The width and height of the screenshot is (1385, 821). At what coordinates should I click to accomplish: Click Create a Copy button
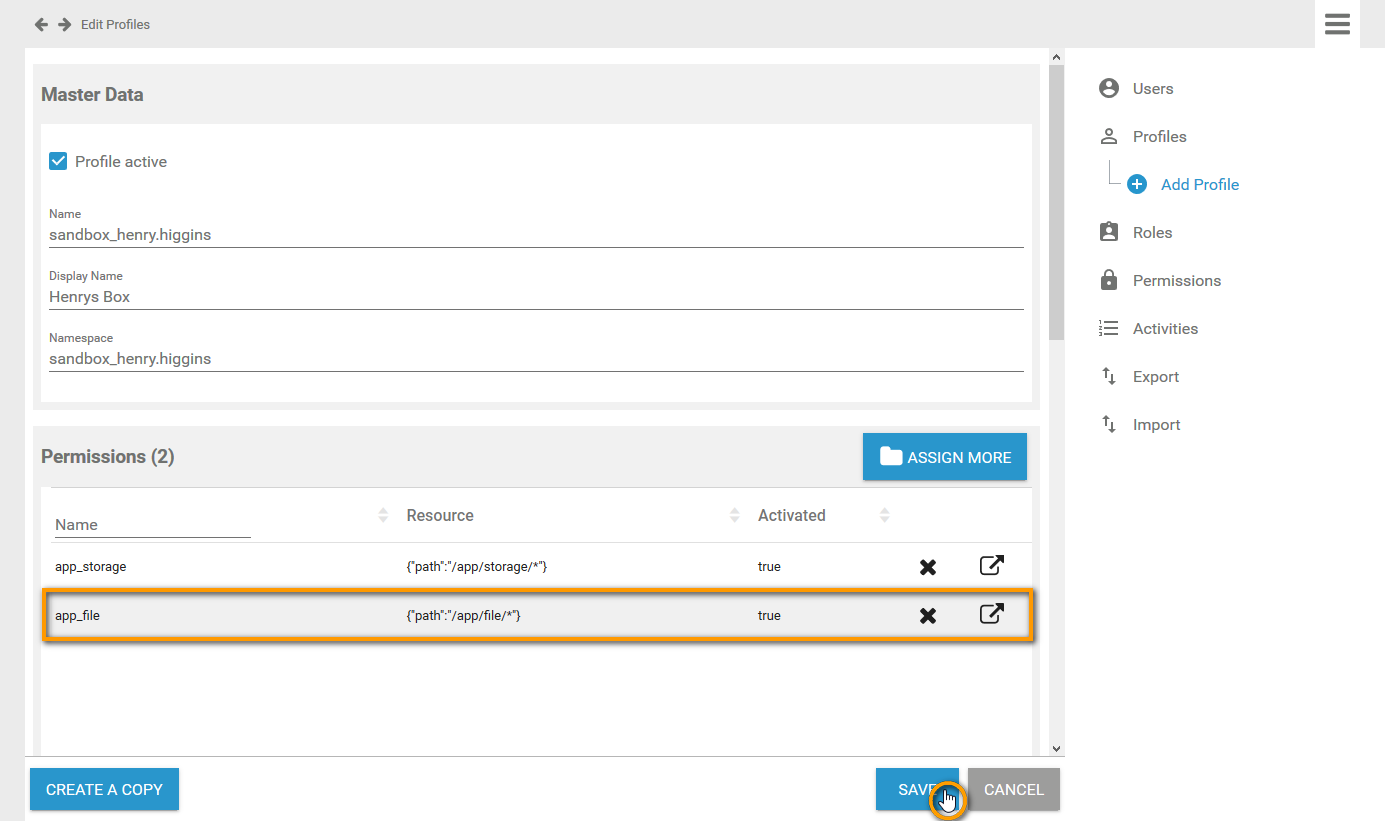coord(104,789)
